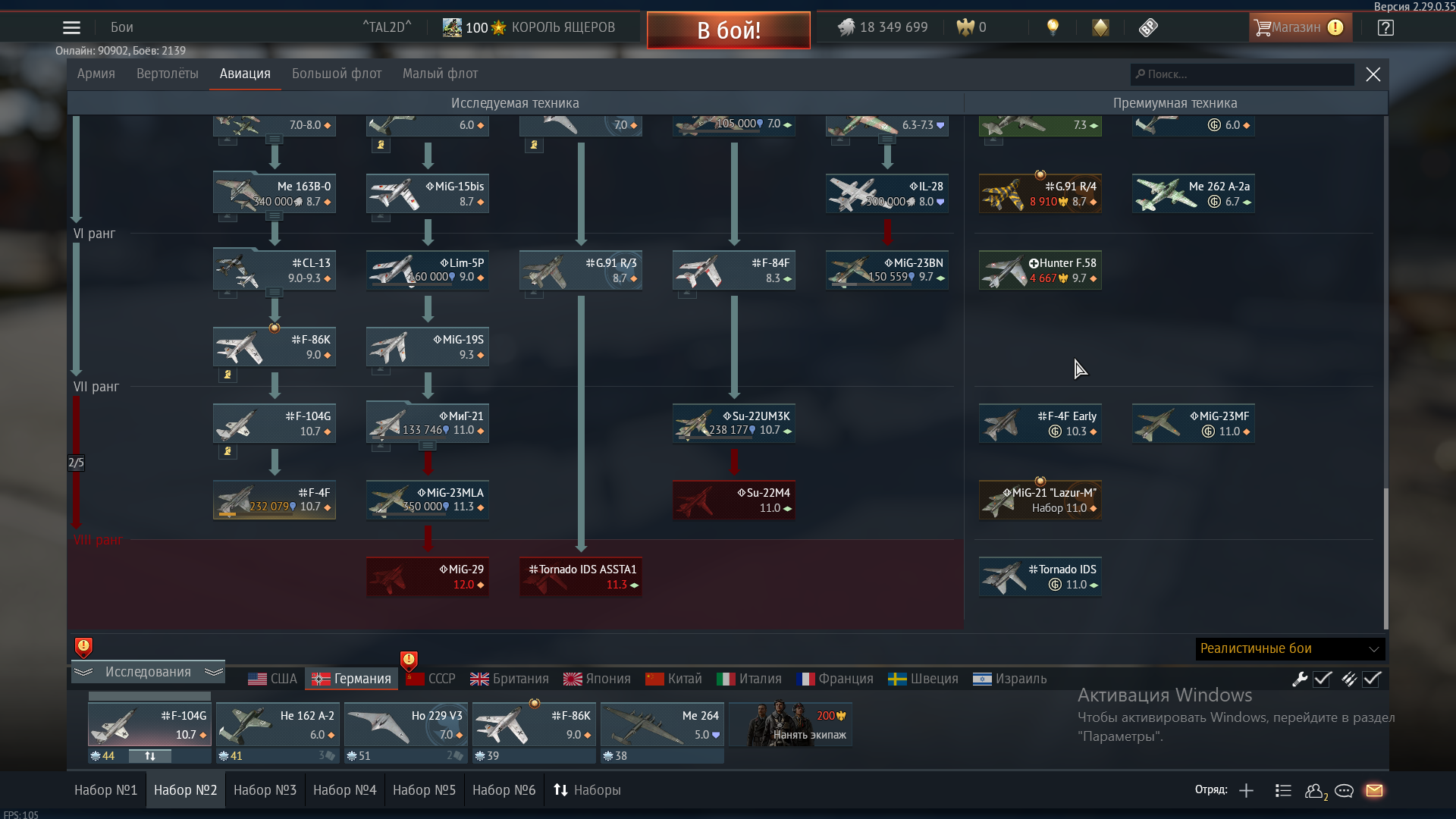This screenshot has width=1456, height=819.
Task: Click Нанять экипаж to recruit a crew
Action: pos(791,724)
